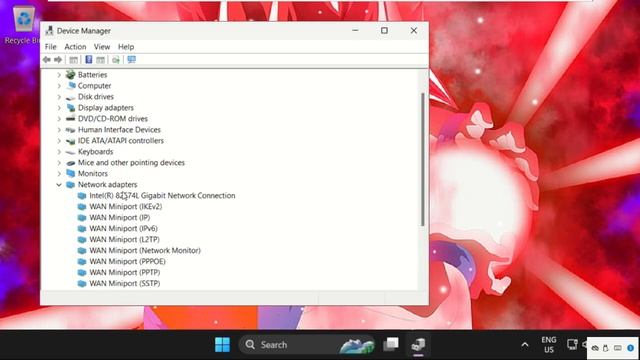
Task: Click the Batteries category icon
Action: coord(71,75)
